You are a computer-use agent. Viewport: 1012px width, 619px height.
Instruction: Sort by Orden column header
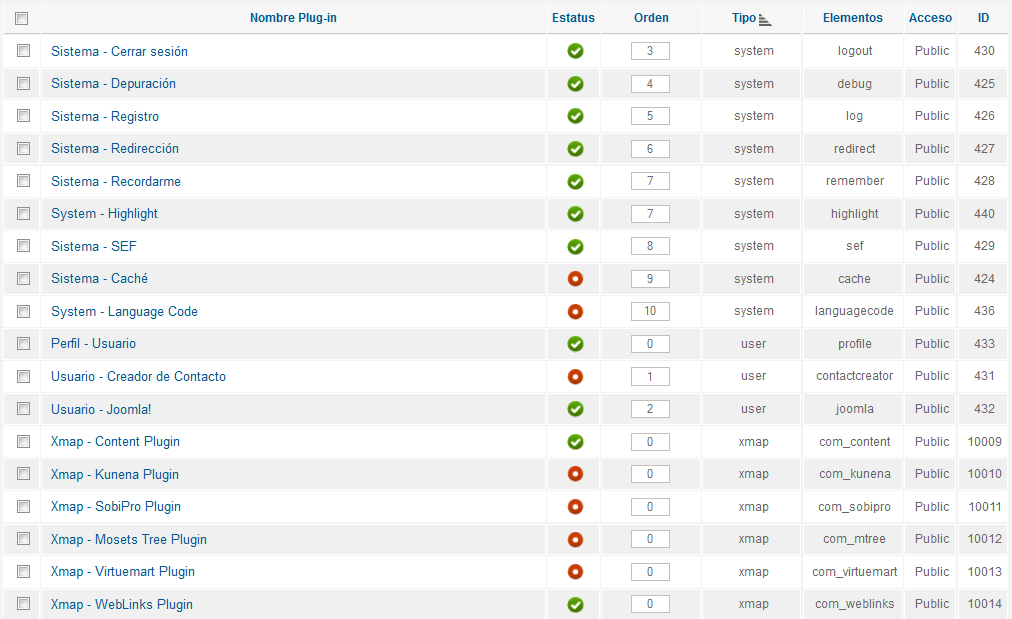click(651, 18)
